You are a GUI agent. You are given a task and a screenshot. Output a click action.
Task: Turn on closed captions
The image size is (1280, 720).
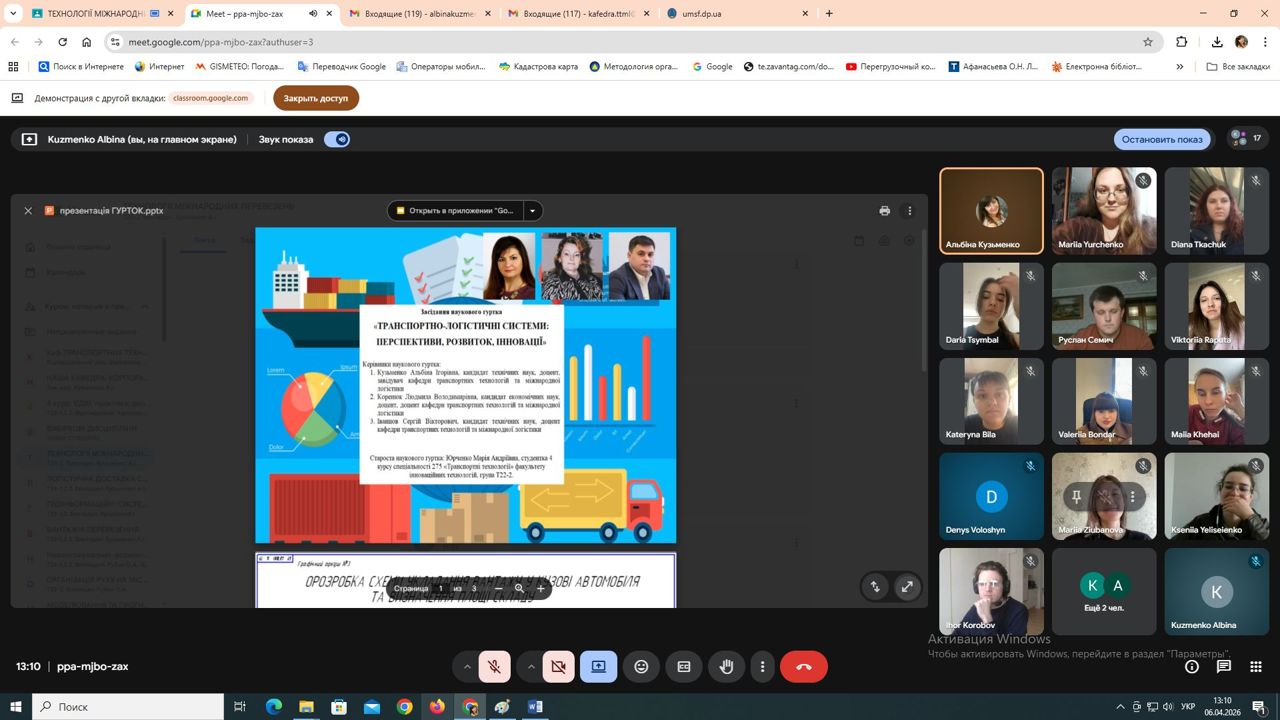click(x=684, y=667)
